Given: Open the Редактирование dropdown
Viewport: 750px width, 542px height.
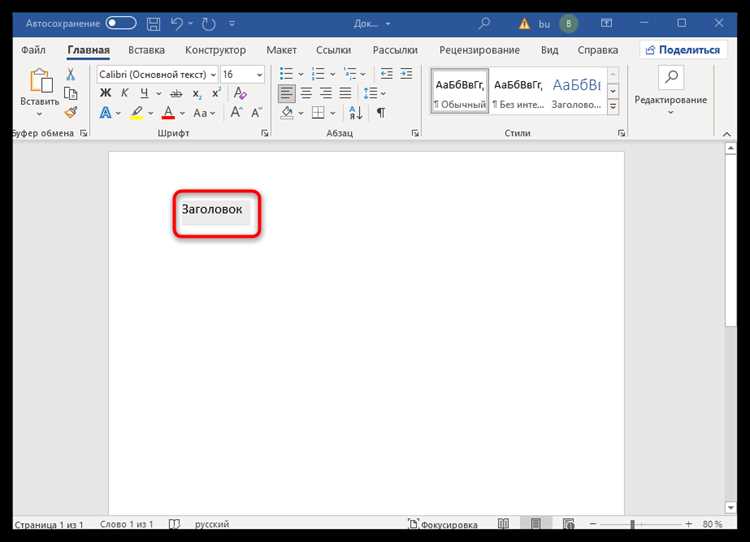Looking at the screenshot, I should 671,91.
